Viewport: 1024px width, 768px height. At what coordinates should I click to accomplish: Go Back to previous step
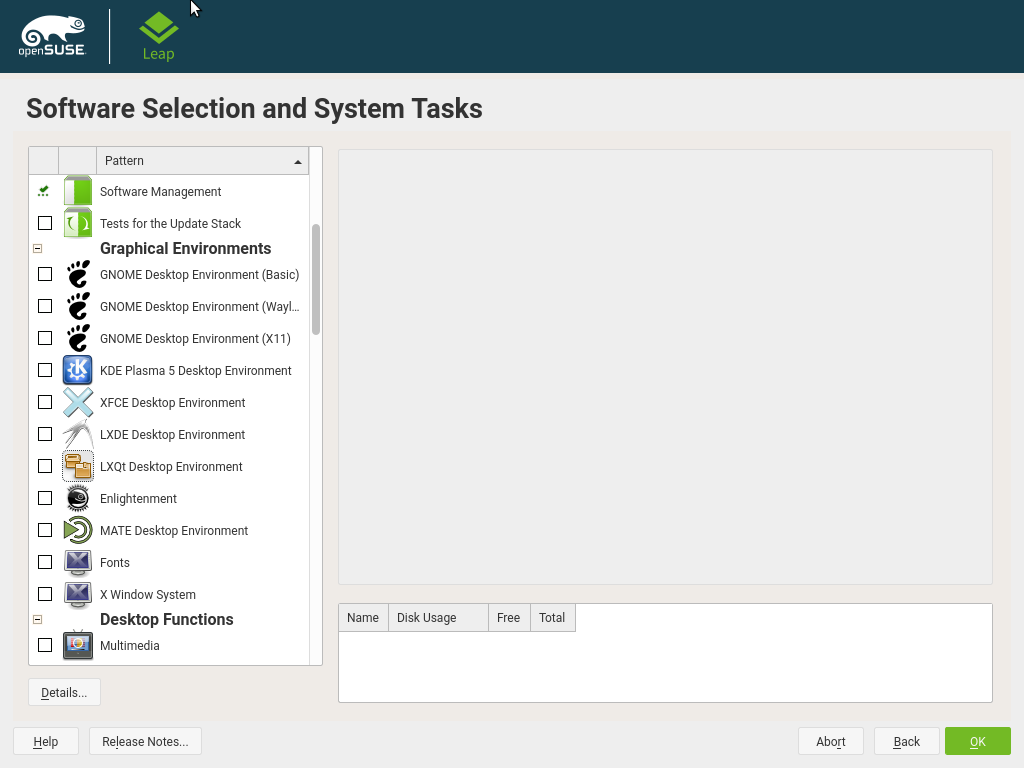tap(906, 741)
